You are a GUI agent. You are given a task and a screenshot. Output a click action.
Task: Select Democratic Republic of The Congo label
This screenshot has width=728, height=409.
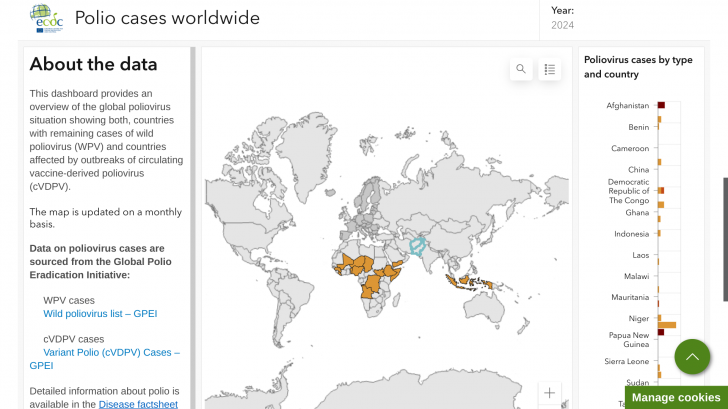[x=628, y=191]
